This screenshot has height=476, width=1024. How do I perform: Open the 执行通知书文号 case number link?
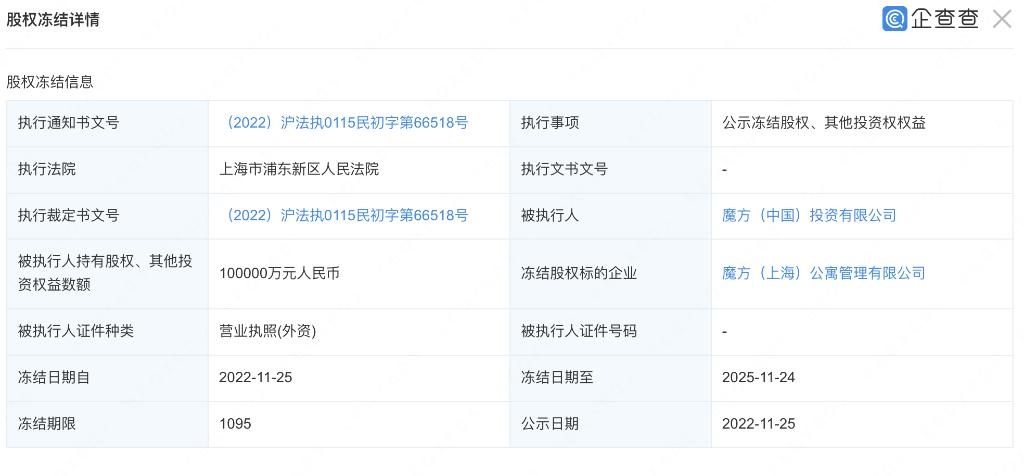point(344,123)
